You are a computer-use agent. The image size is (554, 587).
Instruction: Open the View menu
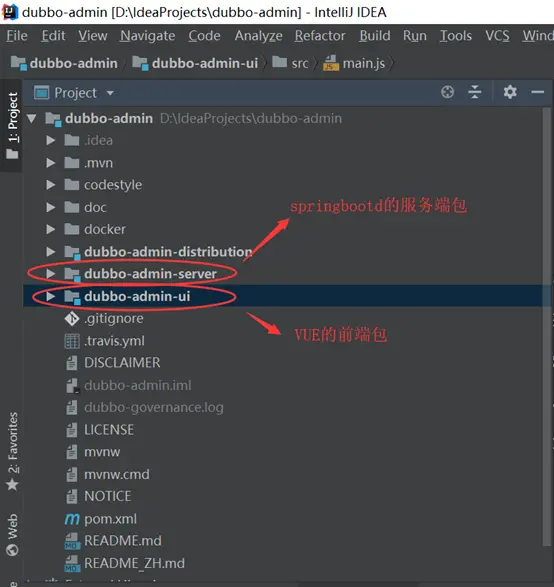[x=92, y=36]
